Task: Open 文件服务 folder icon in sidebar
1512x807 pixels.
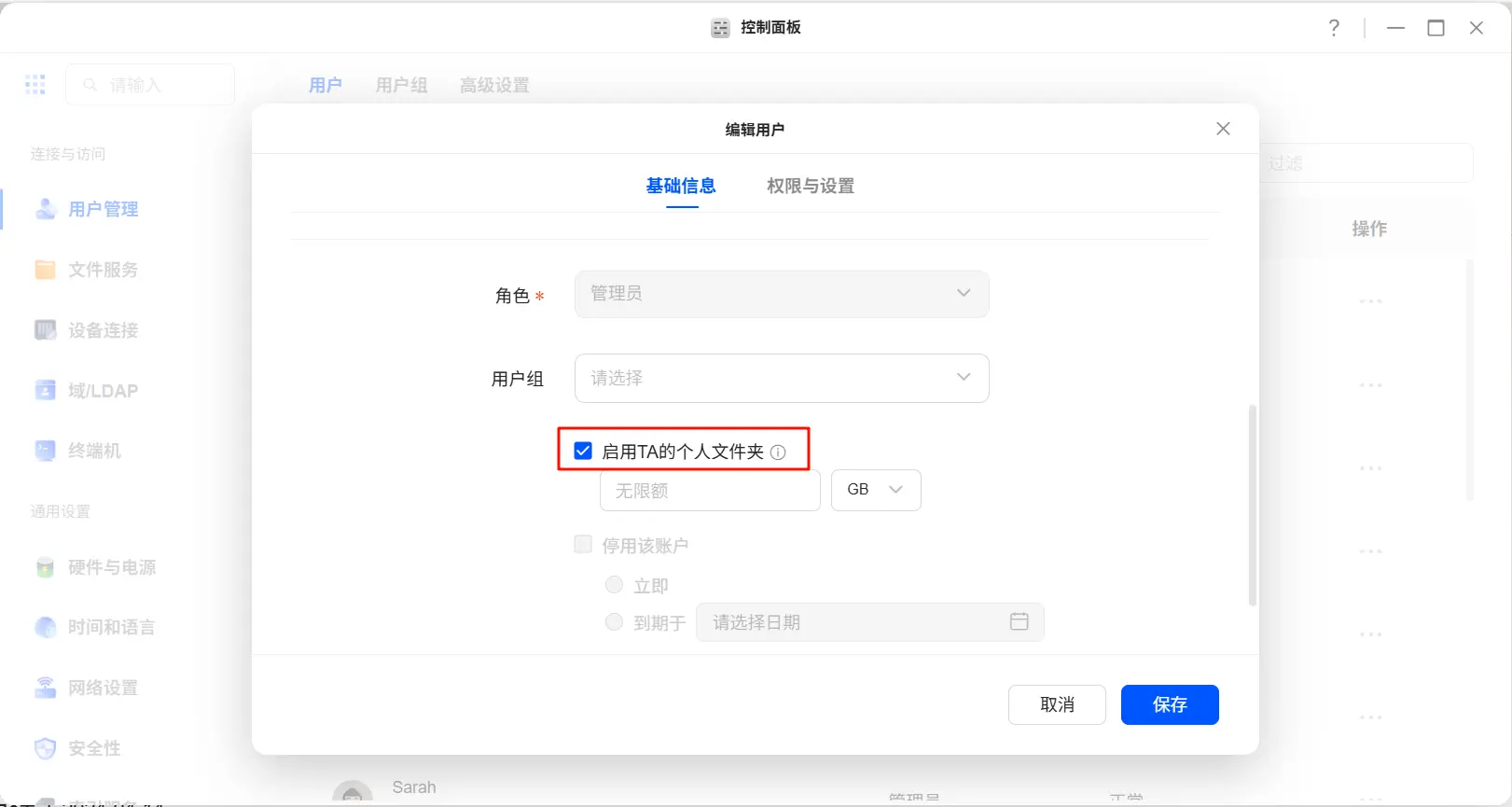Action: coord(45,270)
